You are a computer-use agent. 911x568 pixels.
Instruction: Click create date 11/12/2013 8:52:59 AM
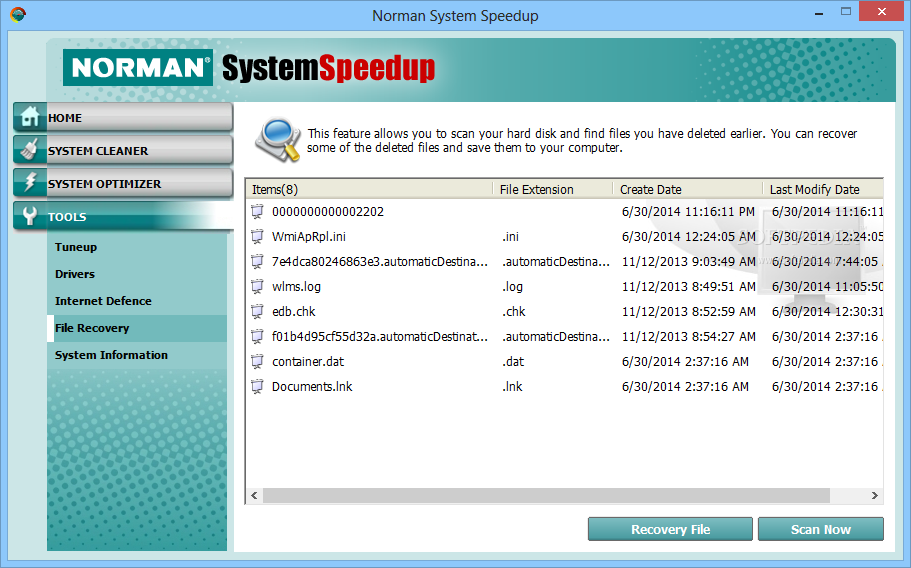[x=688, y=311]
